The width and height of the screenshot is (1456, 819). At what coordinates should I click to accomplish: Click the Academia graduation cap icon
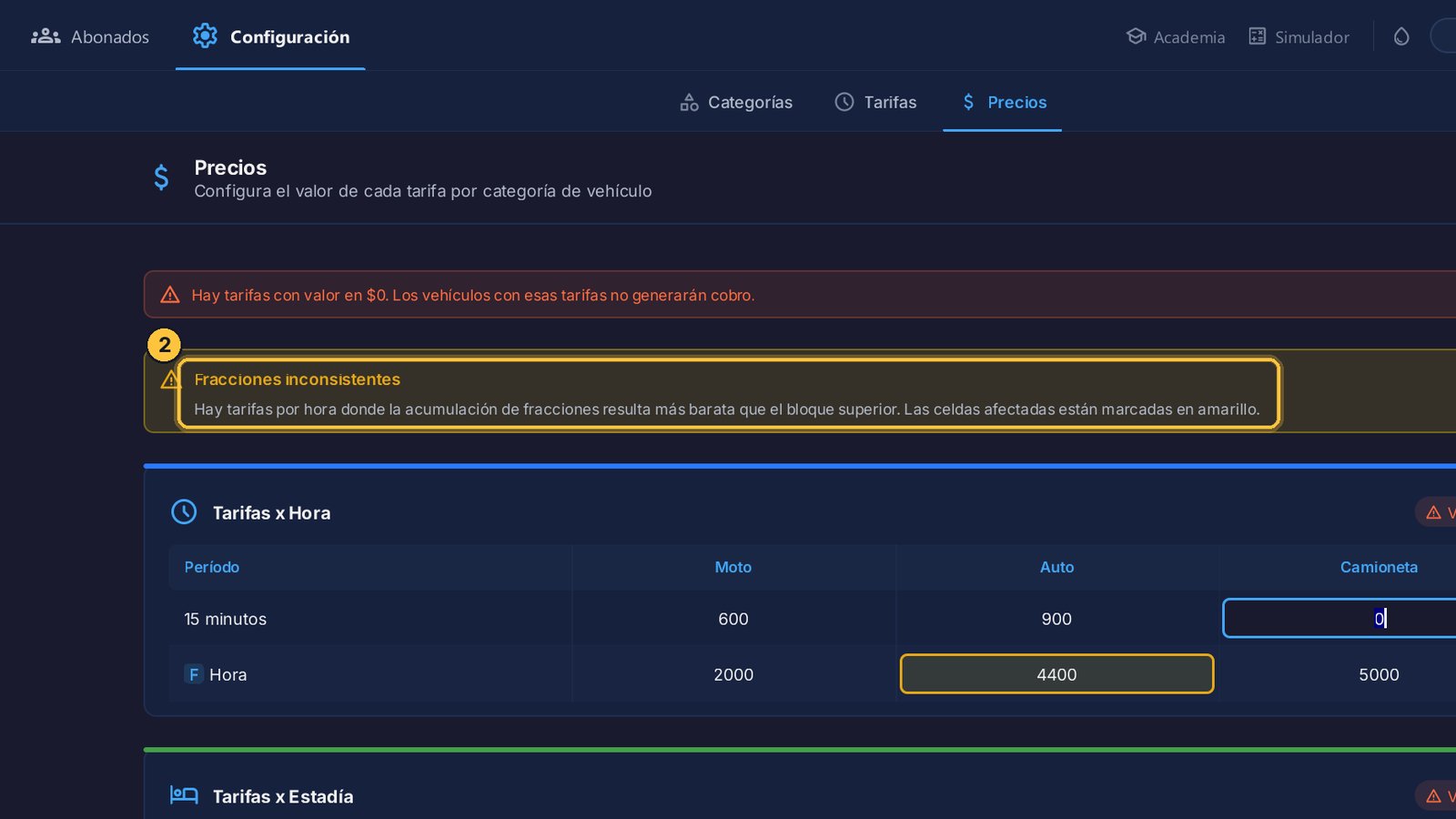(x=1136, y=35)
